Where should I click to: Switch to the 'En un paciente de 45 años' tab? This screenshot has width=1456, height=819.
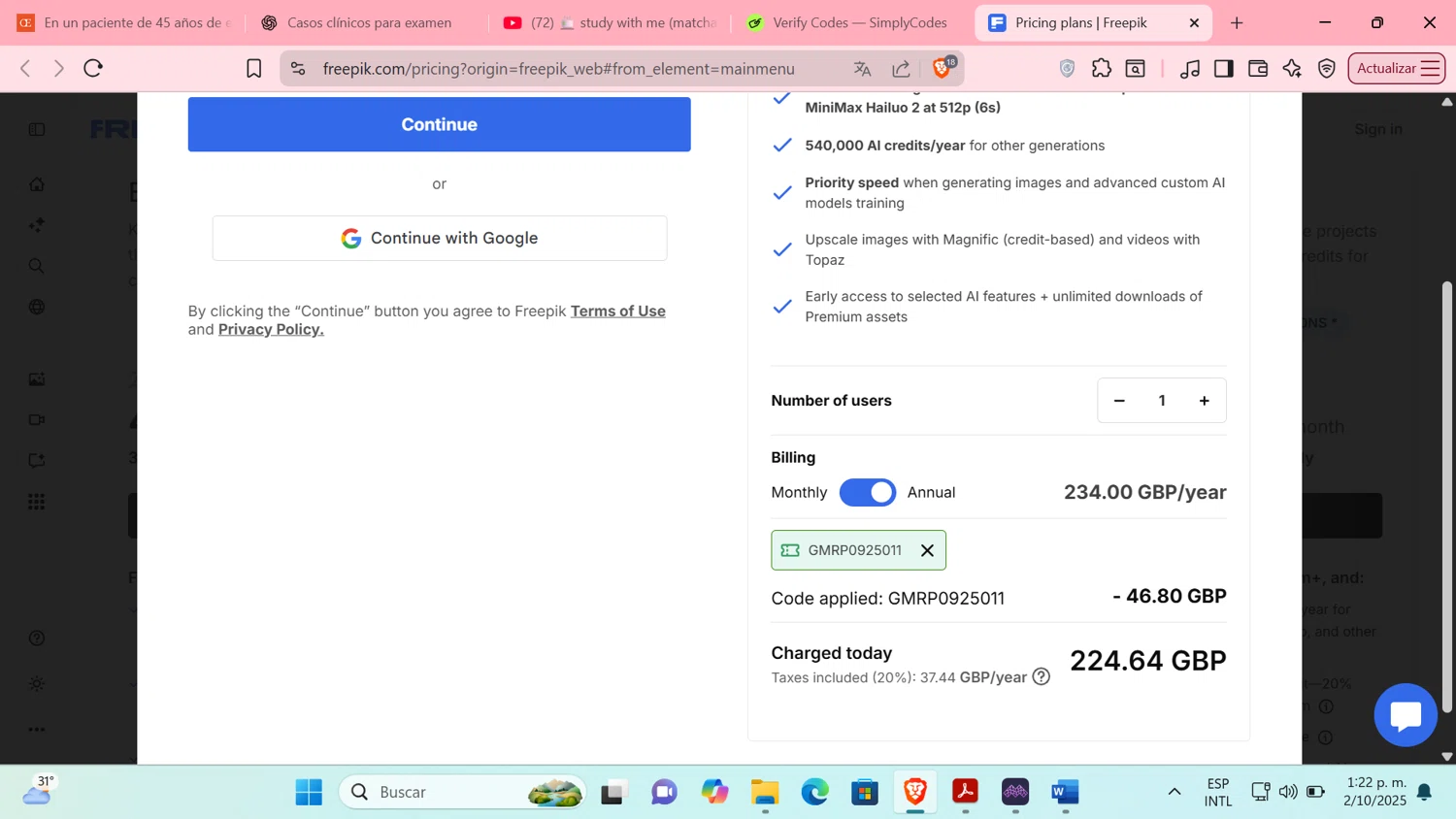click(124, 22)
